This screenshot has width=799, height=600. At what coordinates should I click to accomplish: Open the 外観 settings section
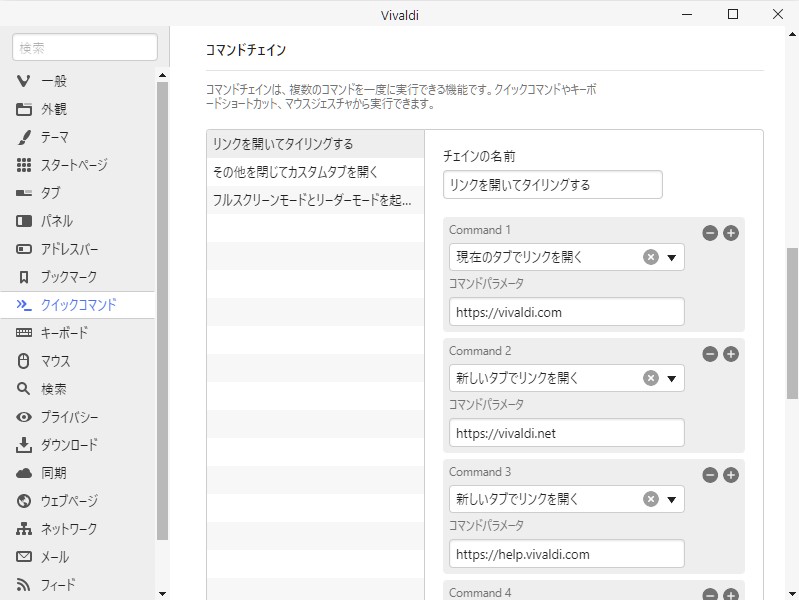click(x=77, y=109)
